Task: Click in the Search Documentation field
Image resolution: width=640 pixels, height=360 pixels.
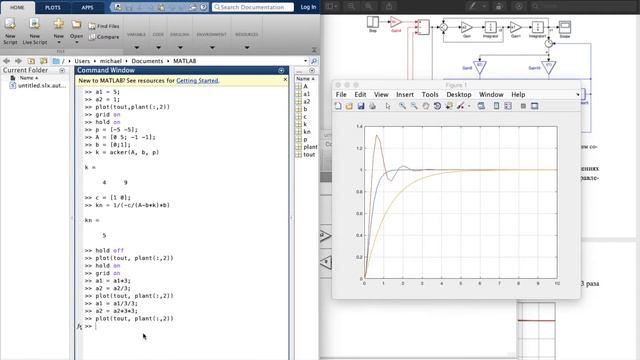Action: [253, 7]
